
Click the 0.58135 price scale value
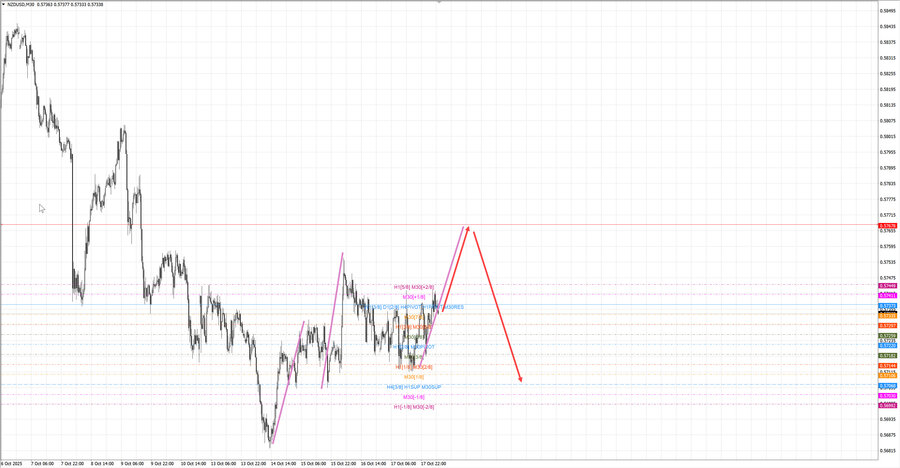click(888, 105)
